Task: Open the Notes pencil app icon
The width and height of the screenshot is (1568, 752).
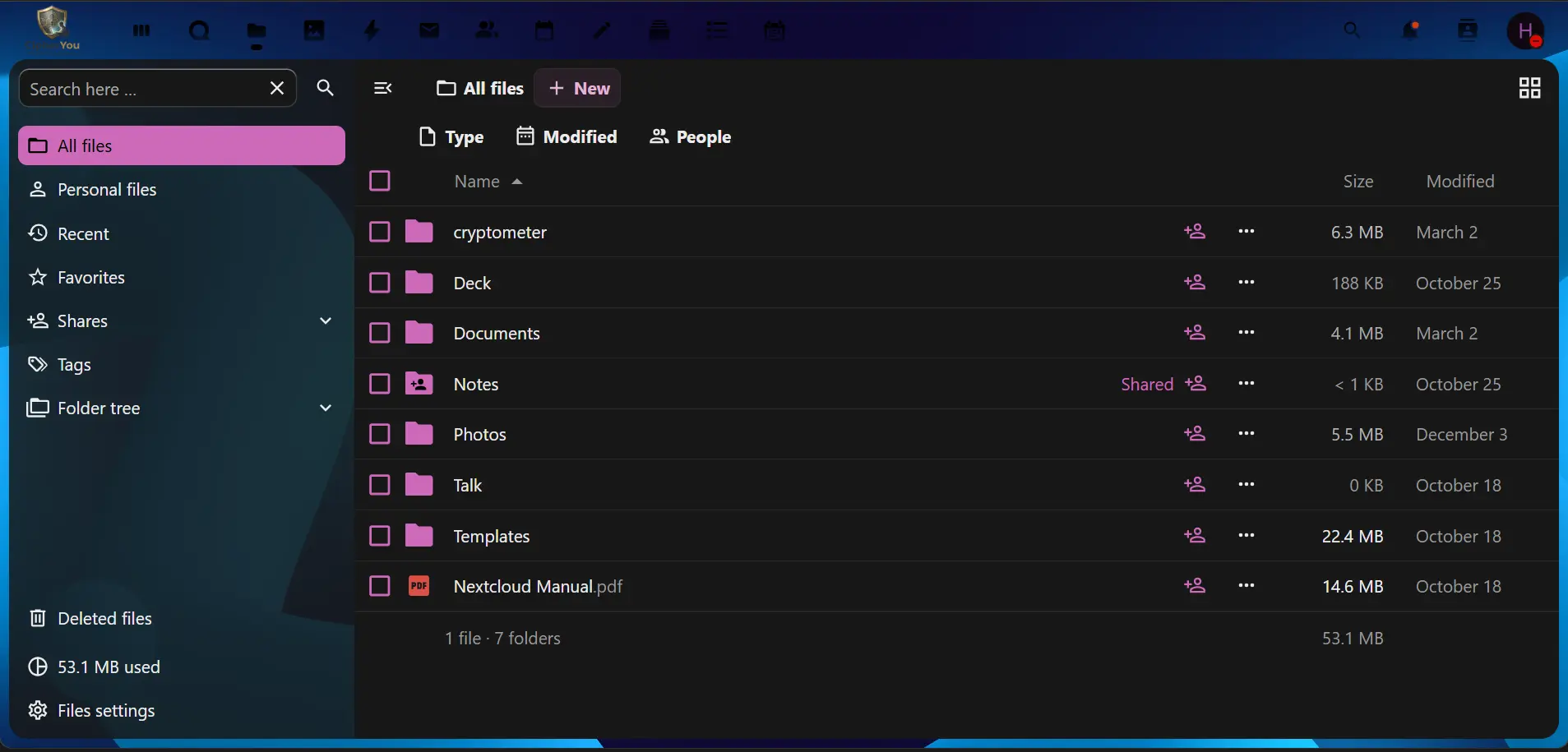Action: click(x=602, y=31)
